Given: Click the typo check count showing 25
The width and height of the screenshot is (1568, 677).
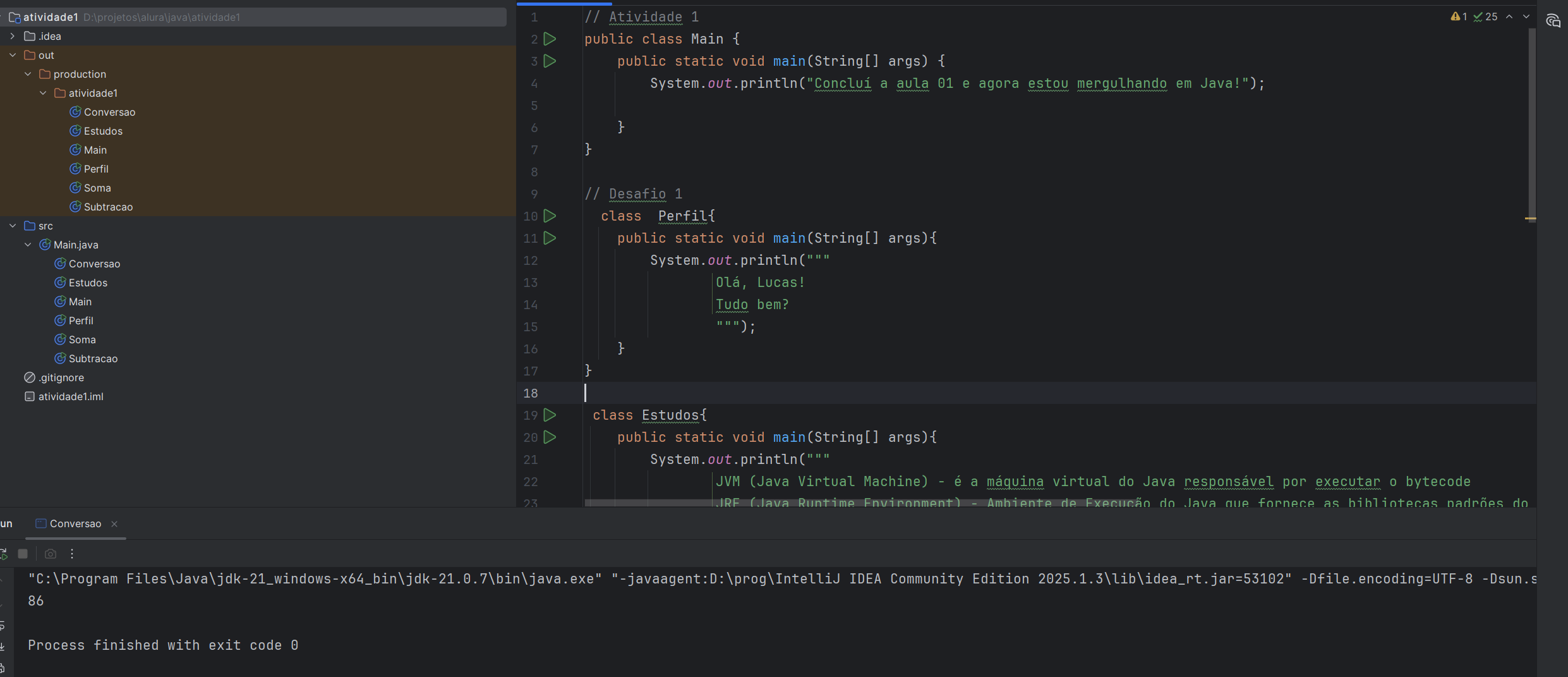Looking at the screenshot, I should pos(1485,17).
